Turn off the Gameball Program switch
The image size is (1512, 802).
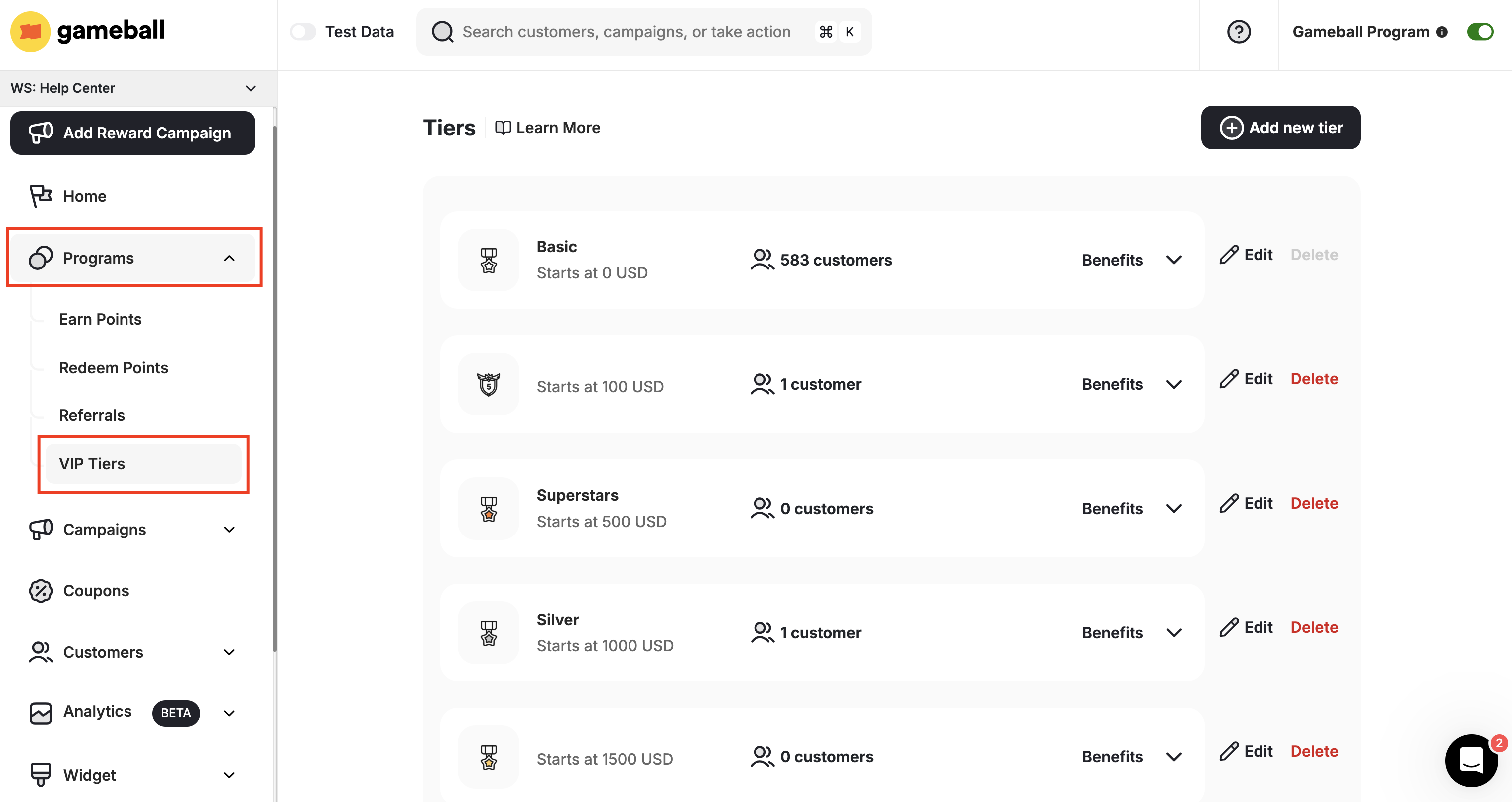pos(1479,32)
